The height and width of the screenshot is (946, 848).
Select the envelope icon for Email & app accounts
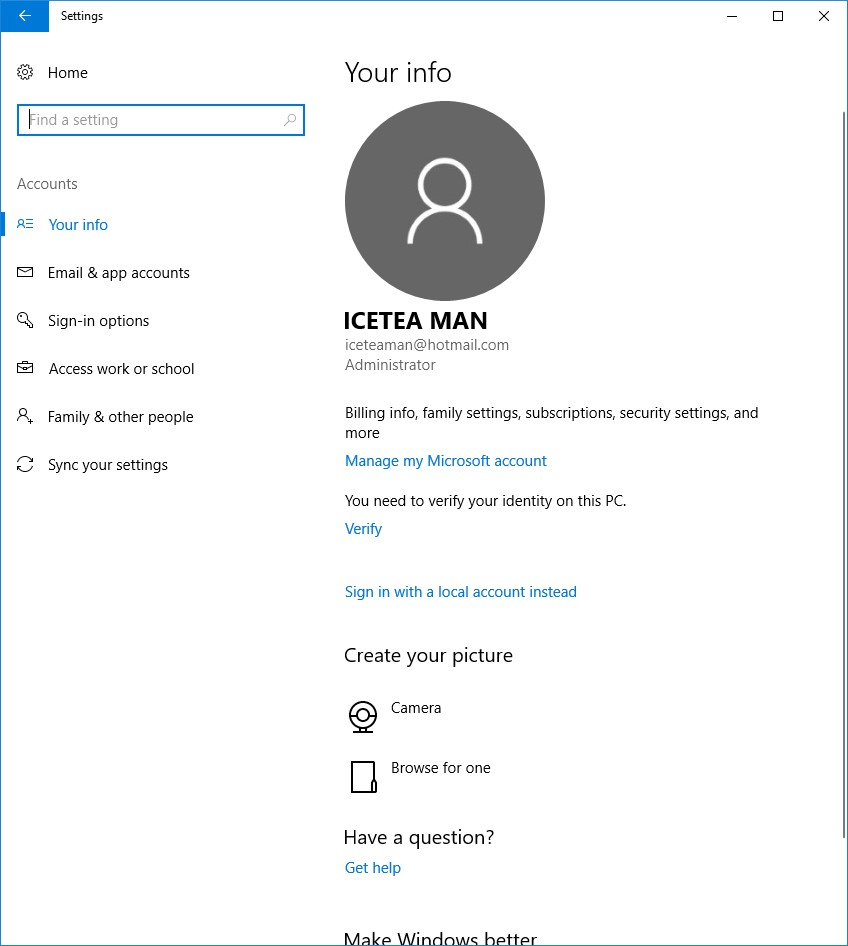[x=26, y=273]
